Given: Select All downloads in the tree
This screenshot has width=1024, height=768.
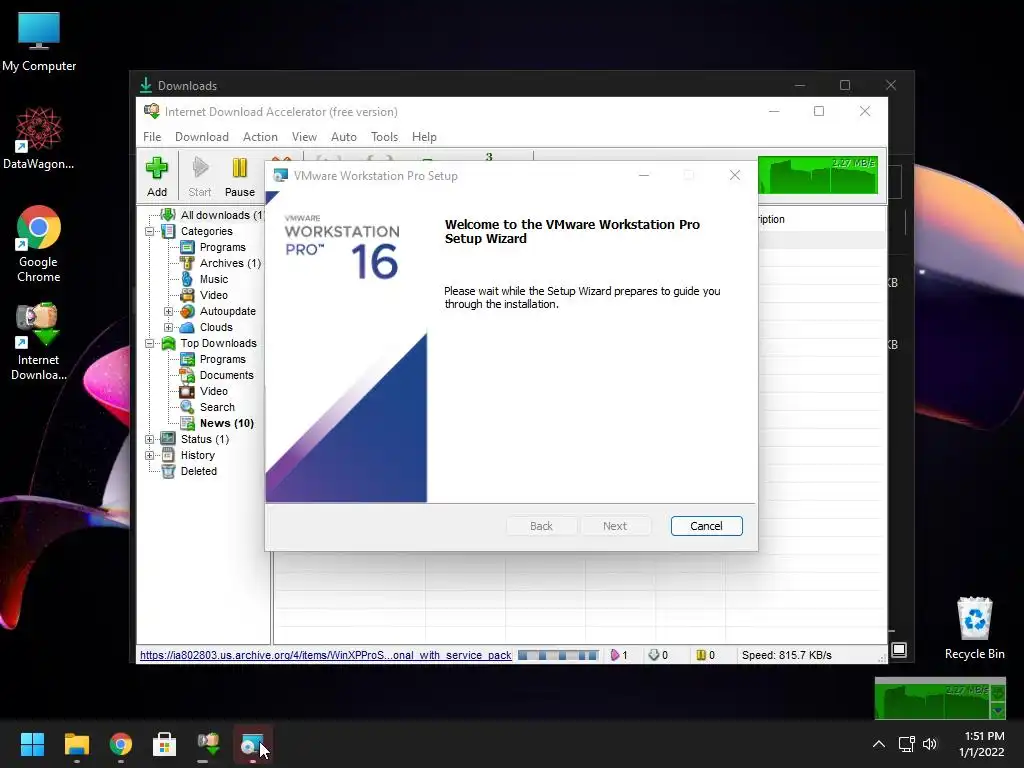Looking at the screenshot, I should tap(221, 215).
